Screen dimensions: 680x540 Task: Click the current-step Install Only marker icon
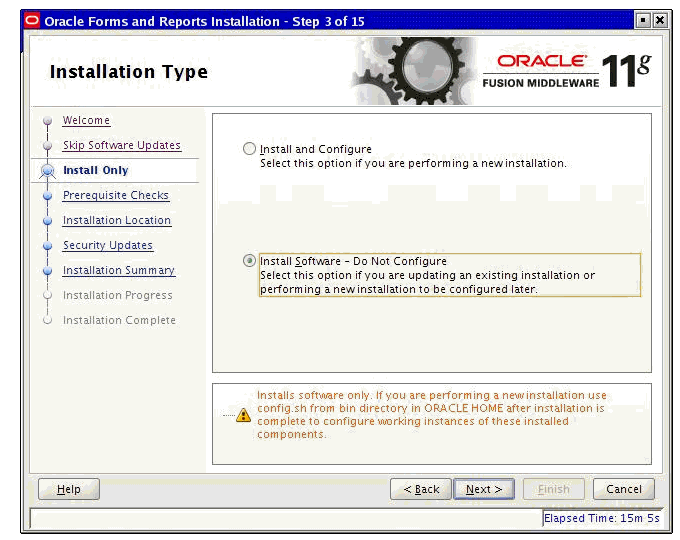coord(48,171)
